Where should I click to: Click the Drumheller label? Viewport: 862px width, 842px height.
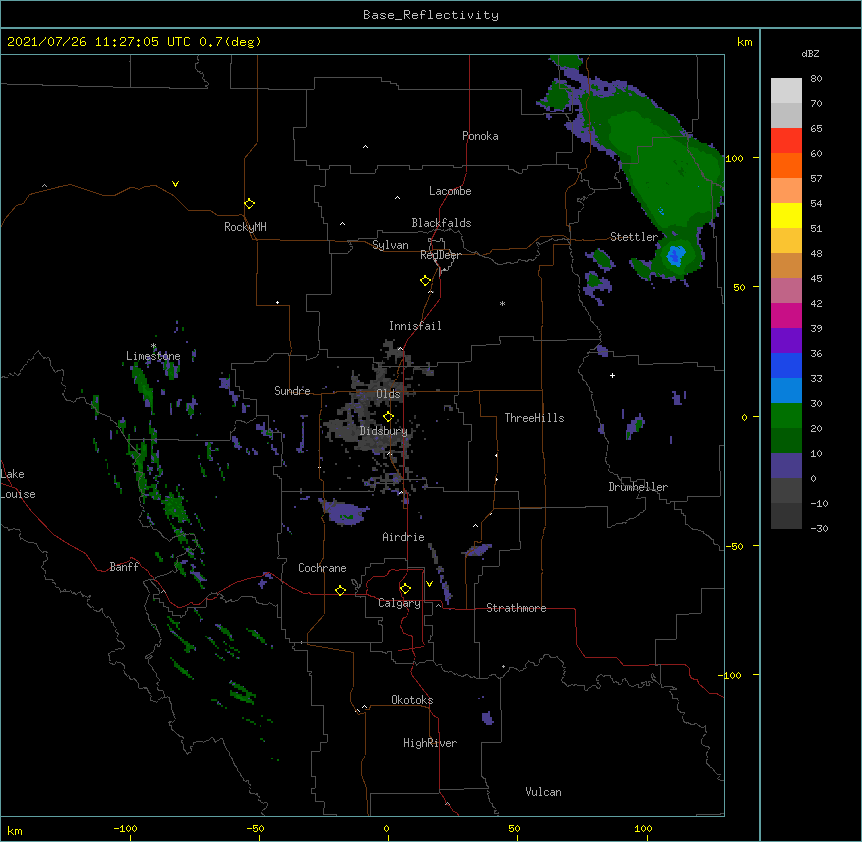tap(638, 487)
